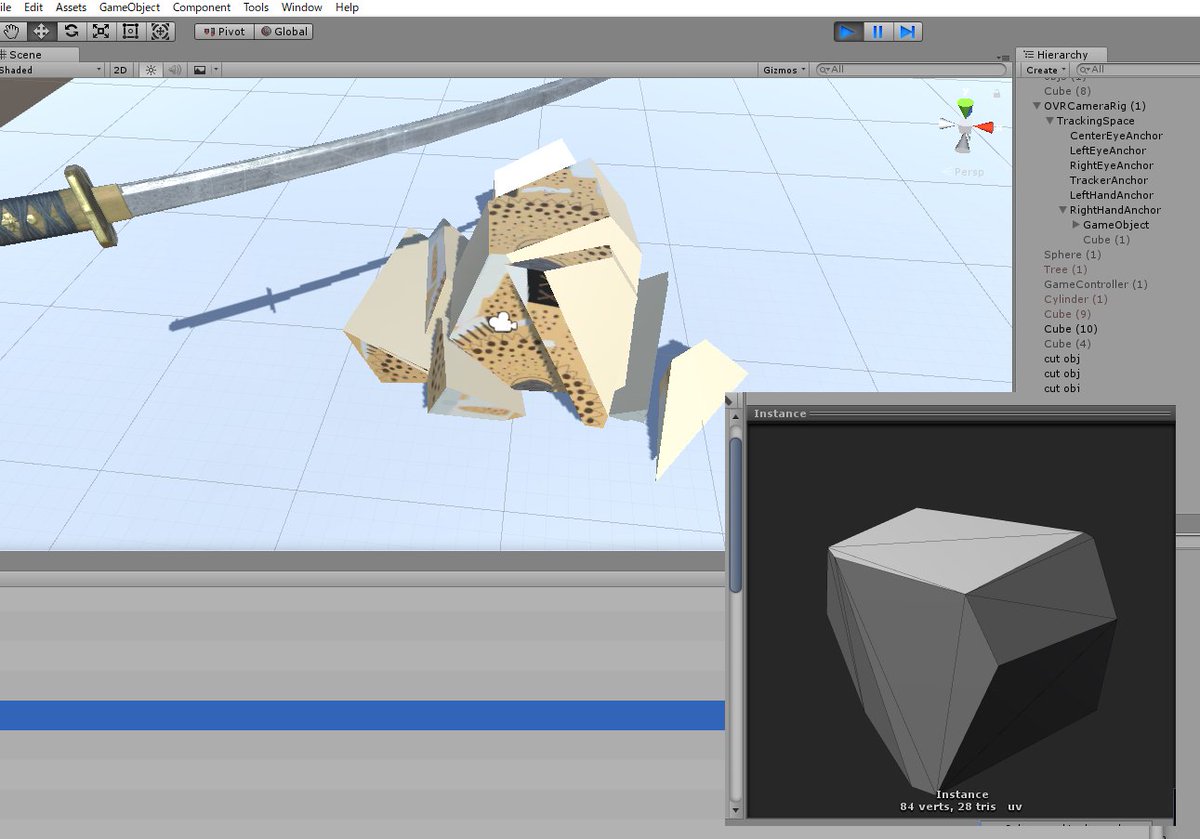Select the Rotate tool
1200x839 pixels.
click(71, 31)
